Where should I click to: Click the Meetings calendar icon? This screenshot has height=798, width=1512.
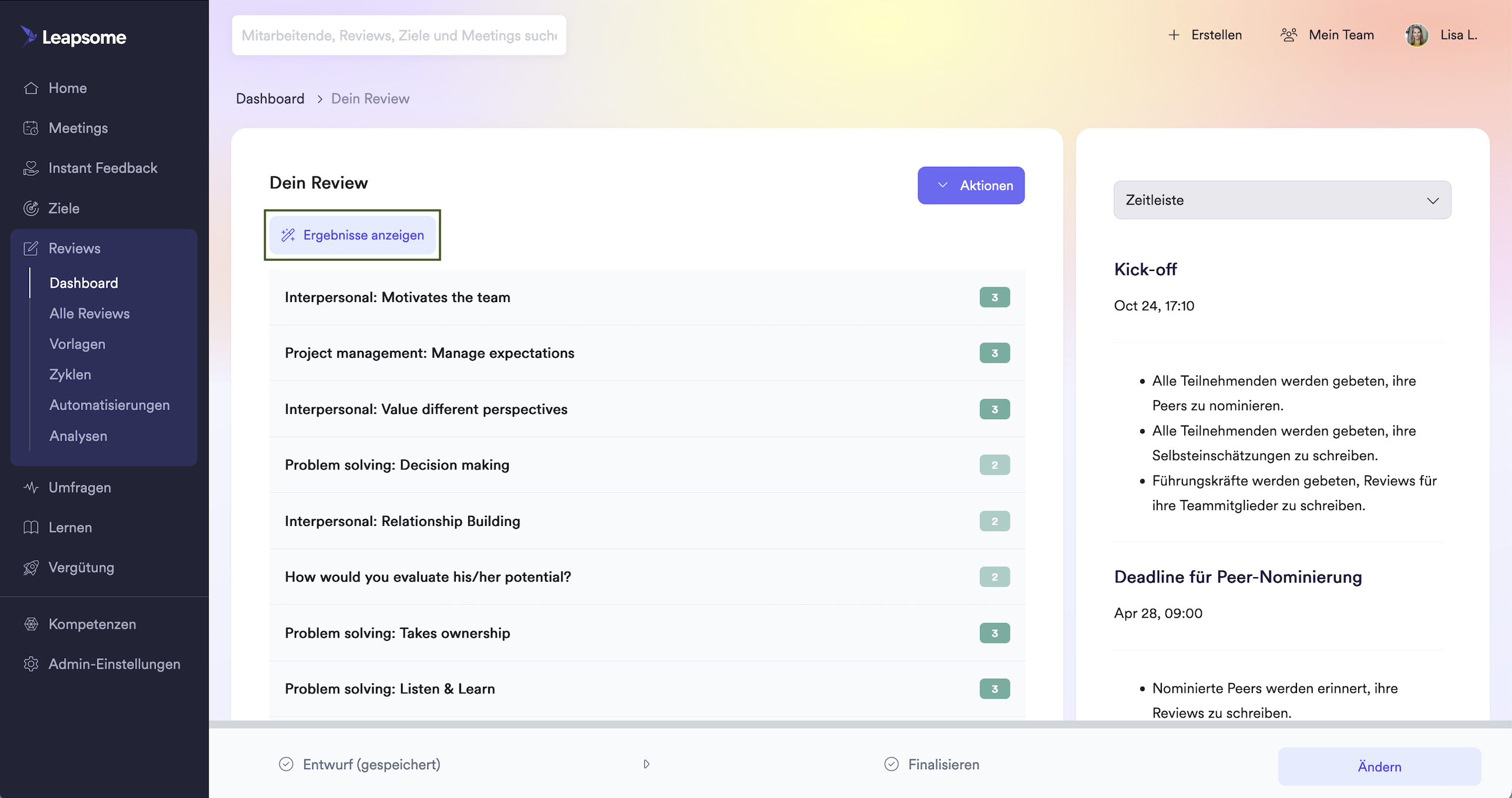click(x=31, y=128)
